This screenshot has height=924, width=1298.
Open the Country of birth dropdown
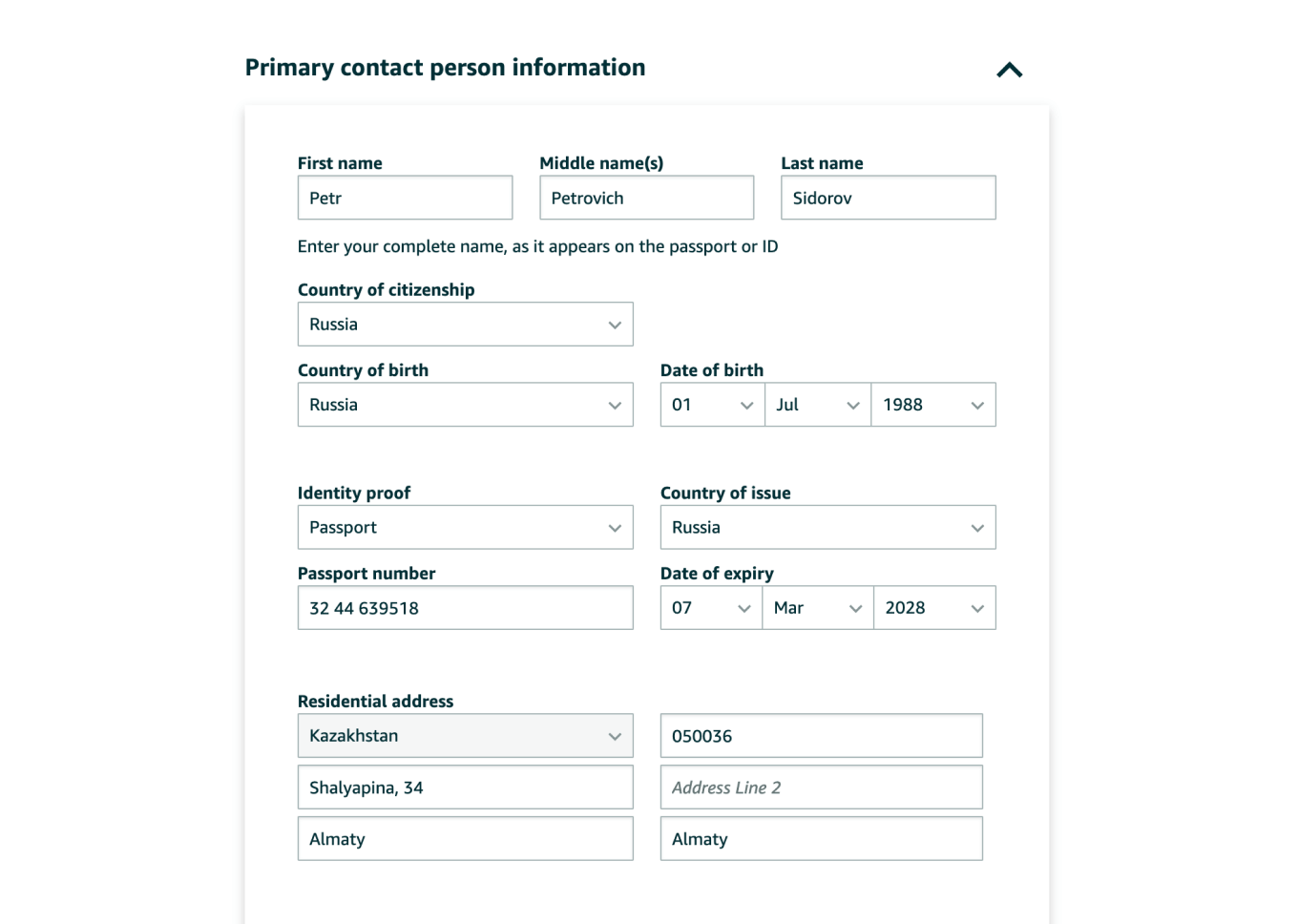[465, 405]
